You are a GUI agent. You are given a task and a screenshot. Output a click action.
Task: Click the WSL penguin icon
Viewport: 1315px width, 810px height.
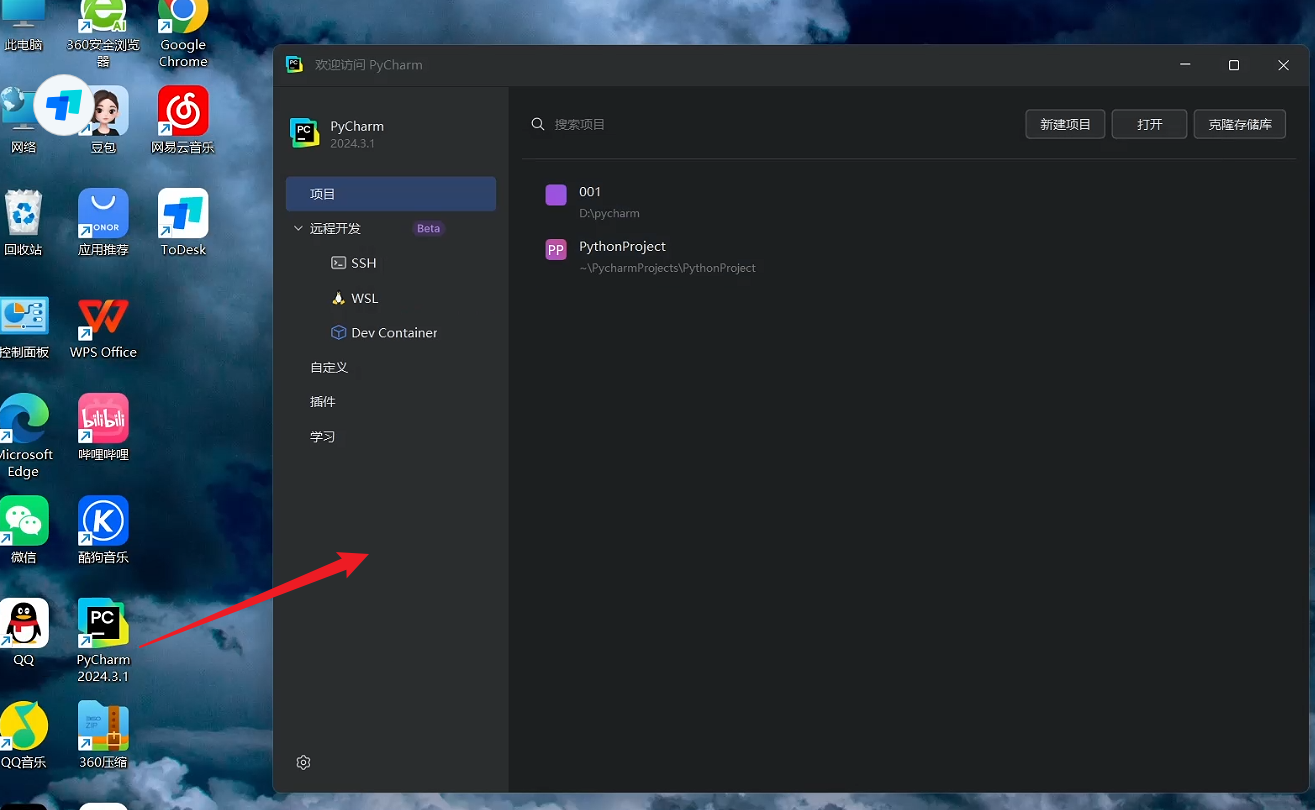click(x=339, y=298)
